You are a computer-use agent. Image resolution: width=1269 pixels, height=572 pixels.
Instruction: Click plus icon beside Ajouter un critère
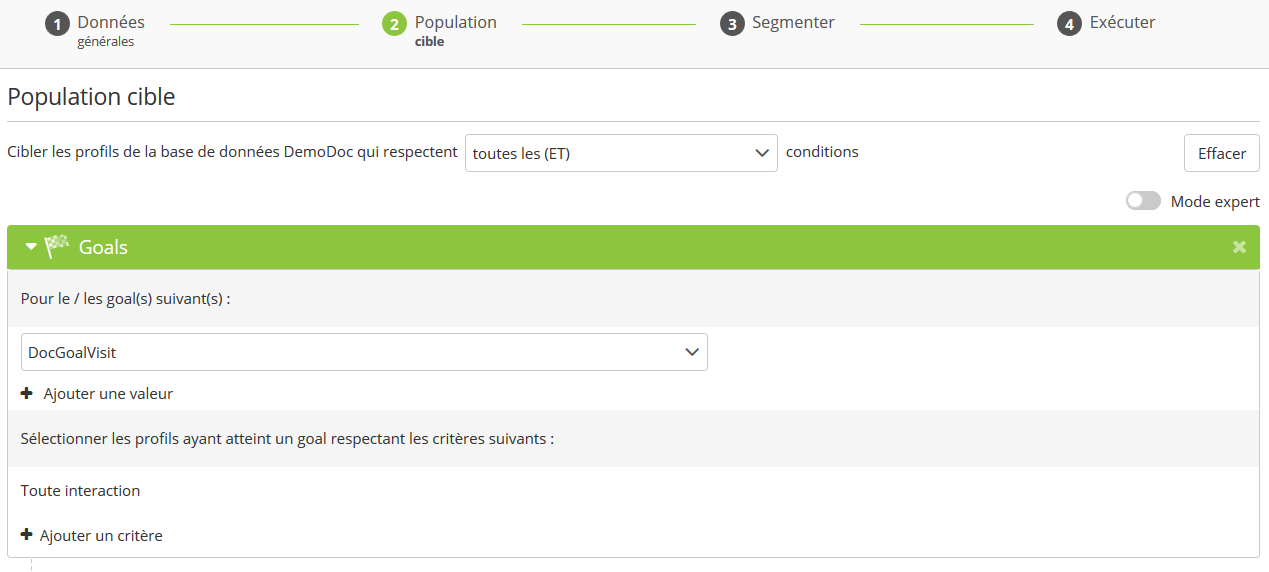27,535
